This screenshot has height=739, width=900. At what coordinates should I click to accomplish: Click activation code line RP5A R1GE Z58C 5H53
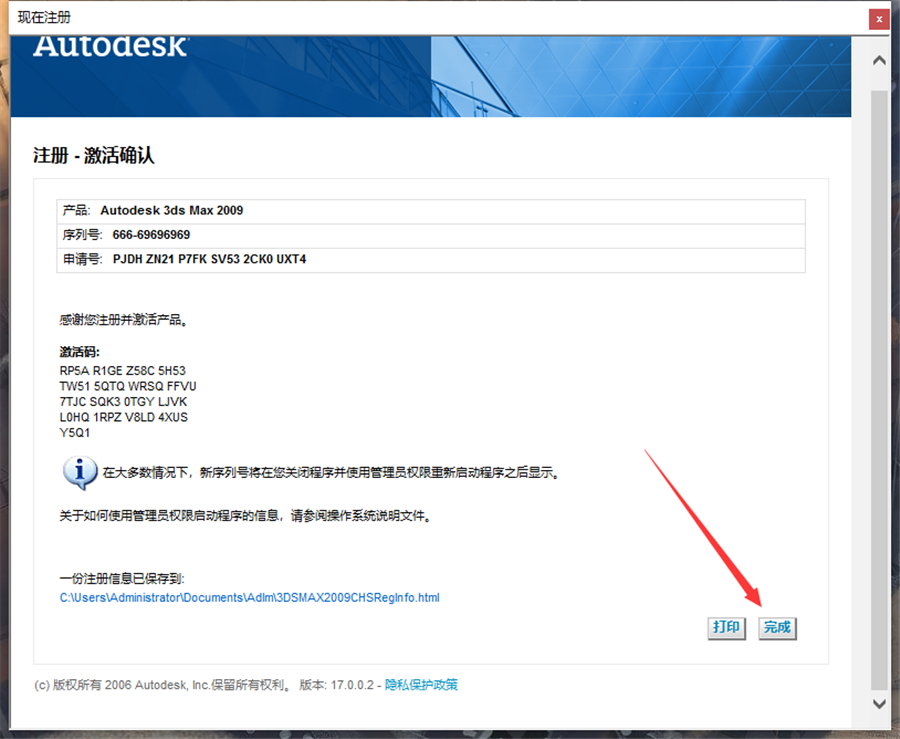pos(123,371)
